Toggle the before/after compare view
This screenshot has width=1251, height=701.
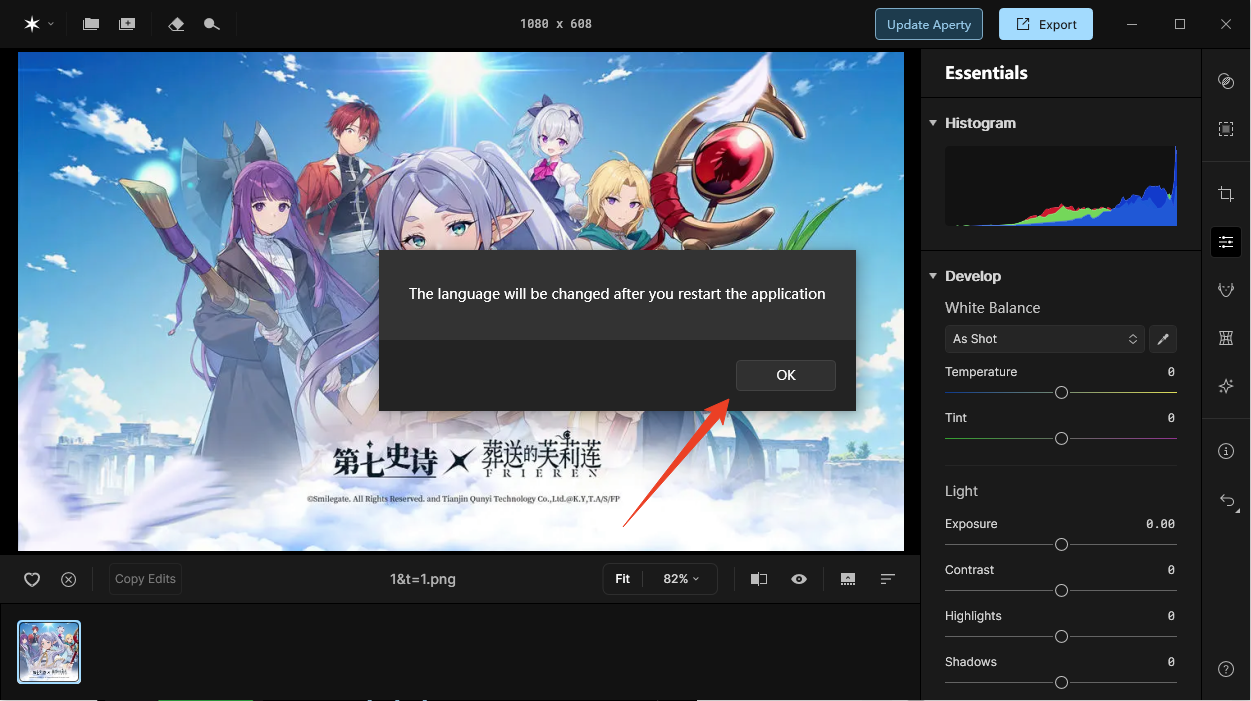point(759,579)
